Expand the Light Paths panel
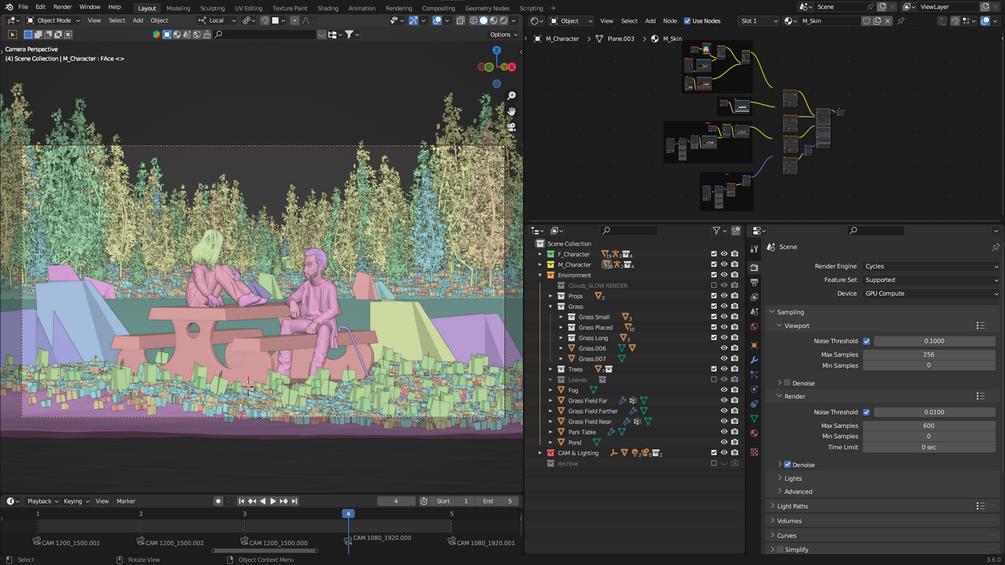The image size is (1005, 565). point(793,506)
